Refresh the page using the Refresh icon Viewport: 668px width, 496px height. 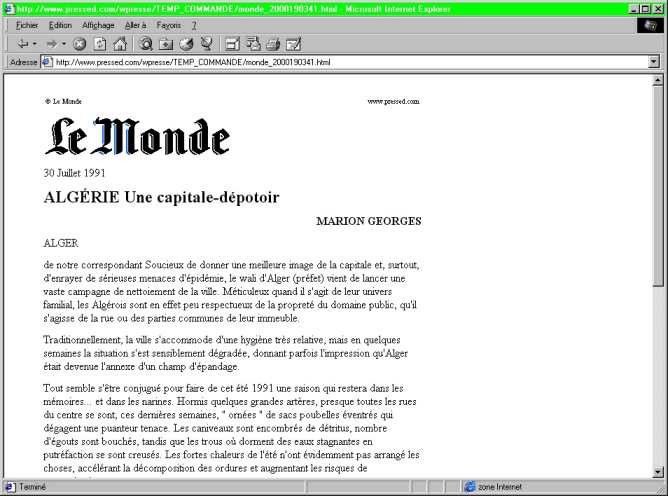100,44
